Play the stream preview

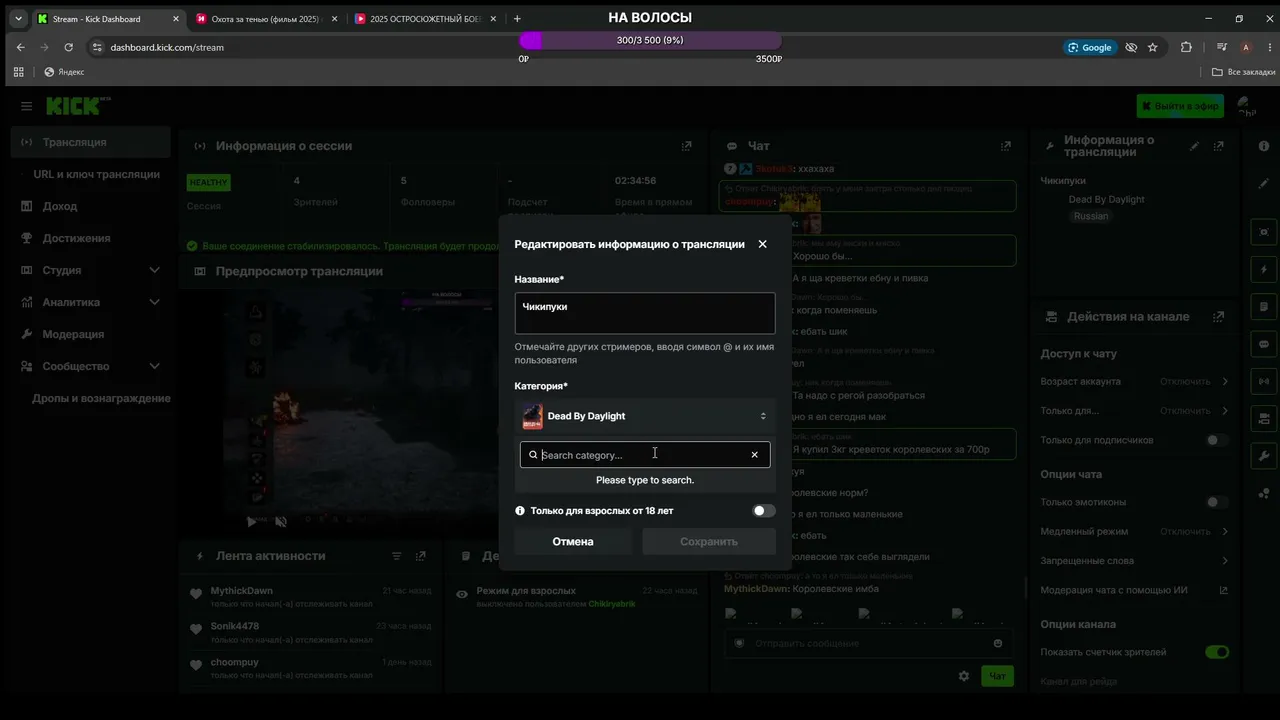[252, 521]
